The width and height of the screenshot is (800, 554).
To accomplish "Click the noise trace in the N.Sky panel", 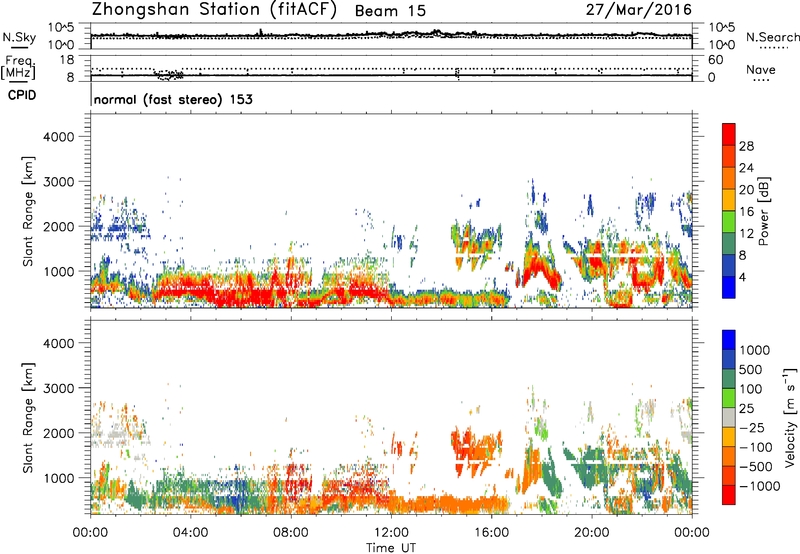I will [391, 35].
